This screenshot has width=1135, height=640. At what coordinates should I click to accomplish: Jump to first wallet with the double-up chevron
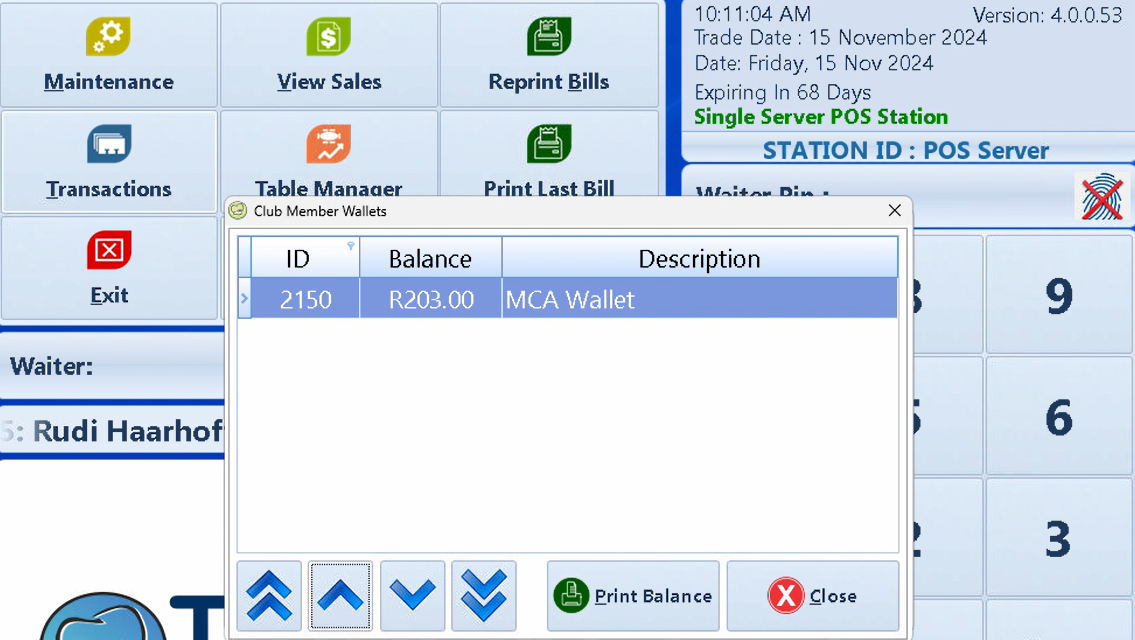point(268,596)
